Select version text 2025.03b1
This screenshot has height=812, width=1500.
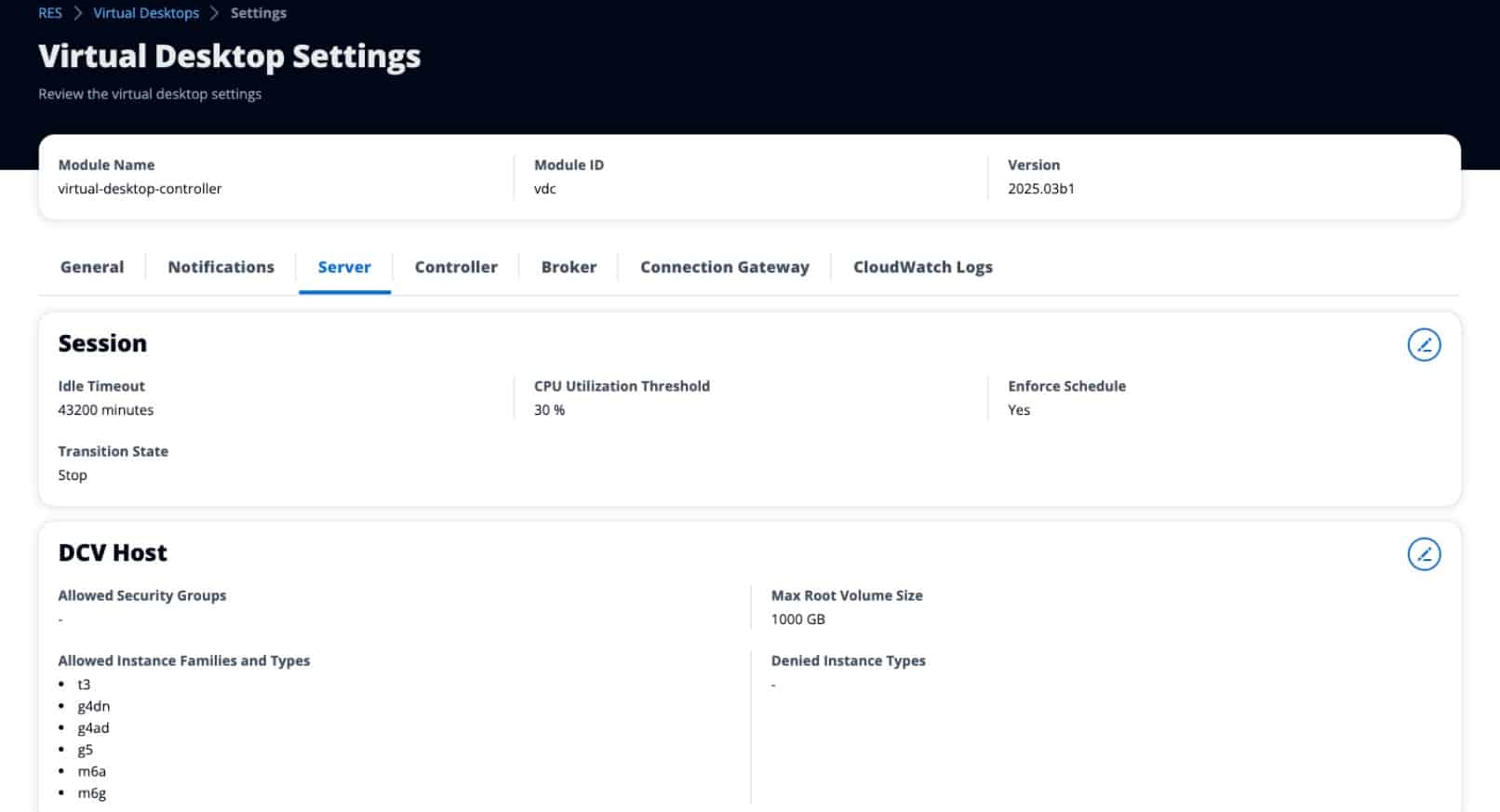[x=1041, y=189]
